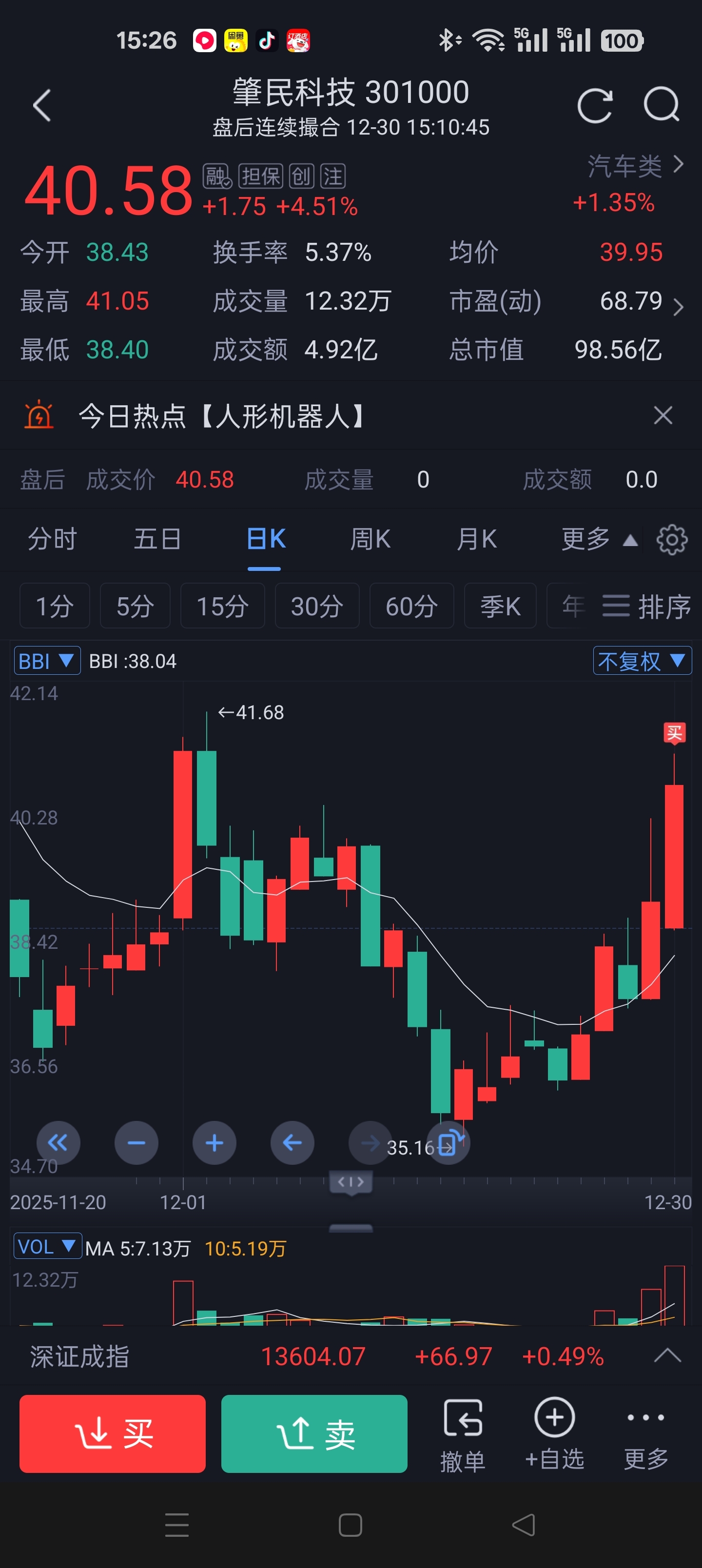Tap the red 买 buy button
This screenshot has height=1568, width=702.
click(113, 1433)
